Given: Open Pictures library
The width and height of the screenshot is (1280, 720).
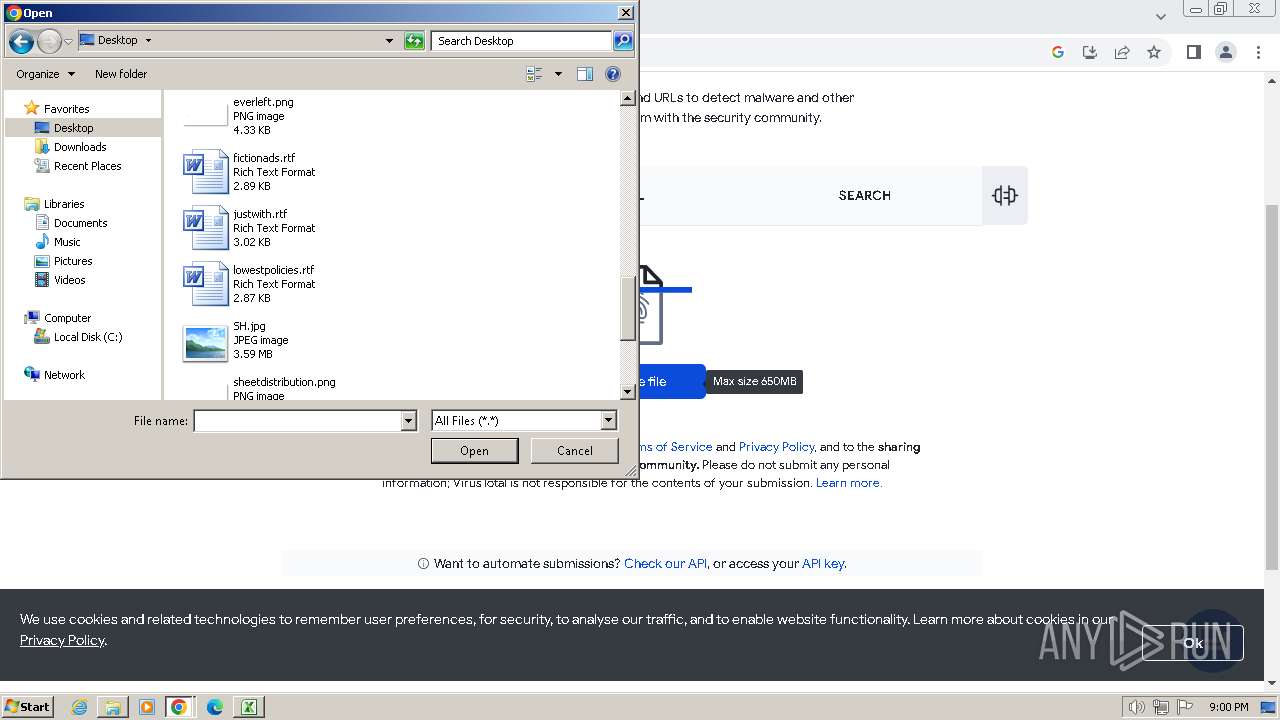Looking at the screenshot, I should coord(73,261).
